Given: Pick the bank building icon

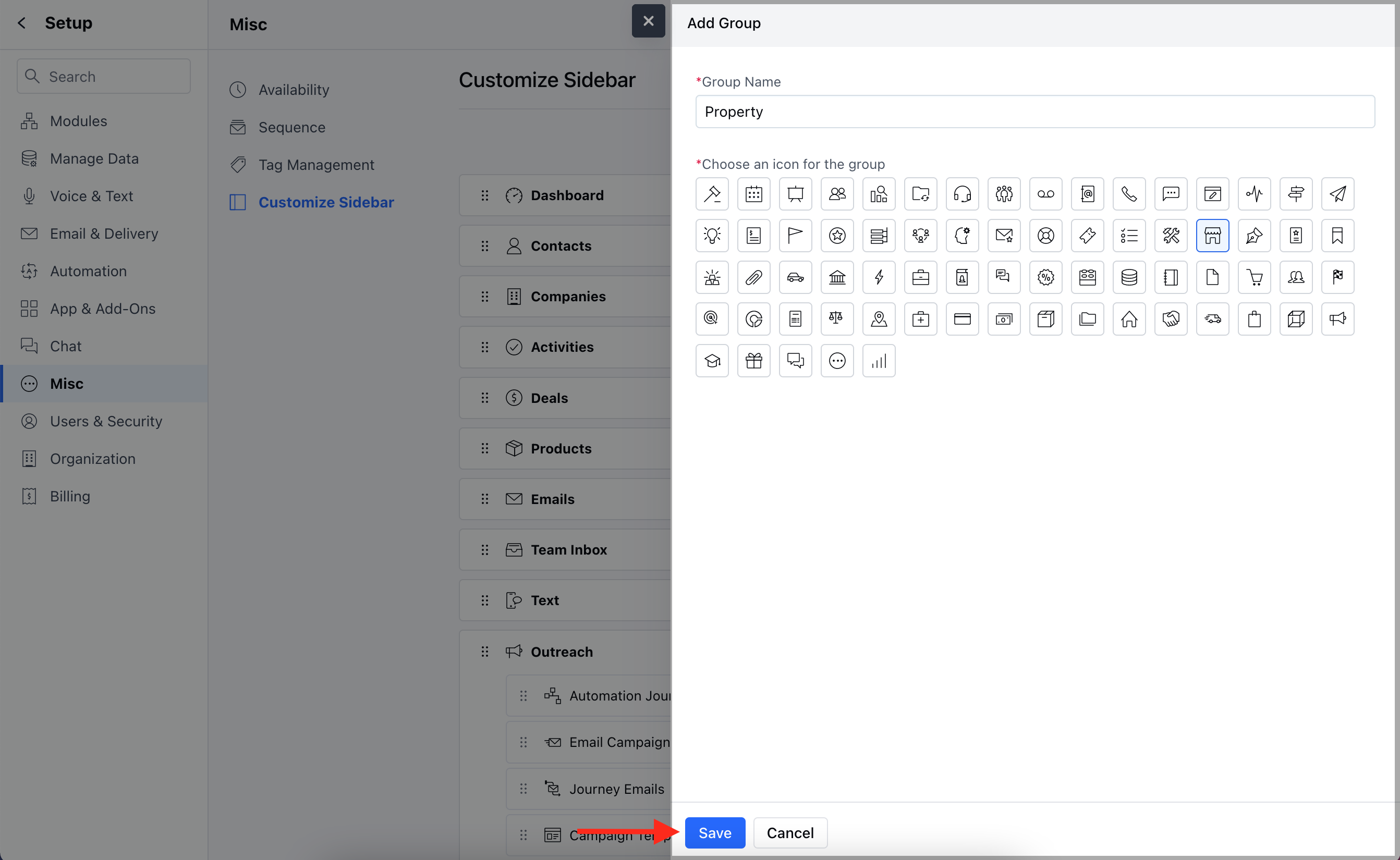Looking at the screenshot, I should [837, 278].
